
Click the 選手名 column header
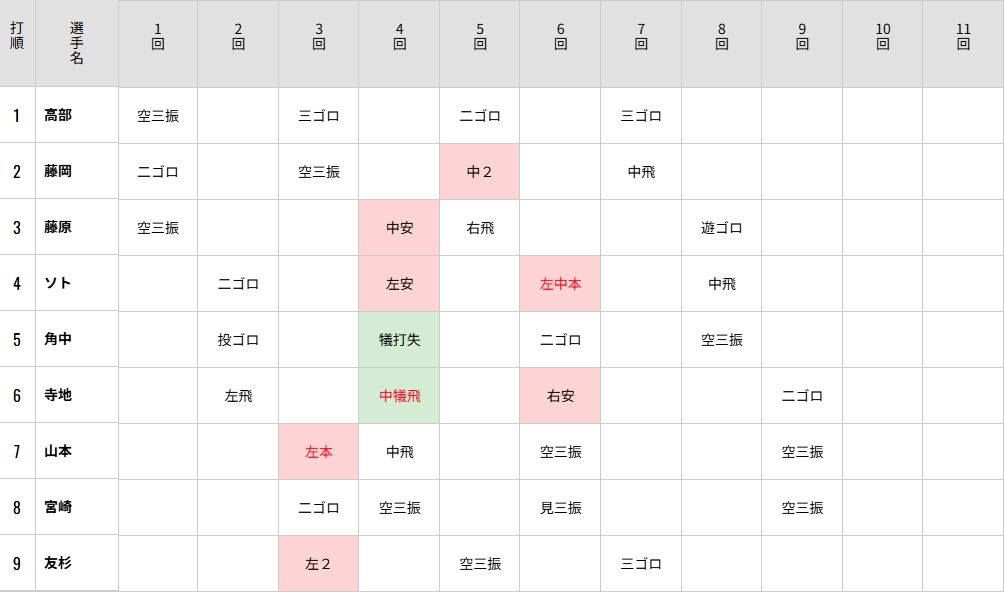[x=77, y=43]
